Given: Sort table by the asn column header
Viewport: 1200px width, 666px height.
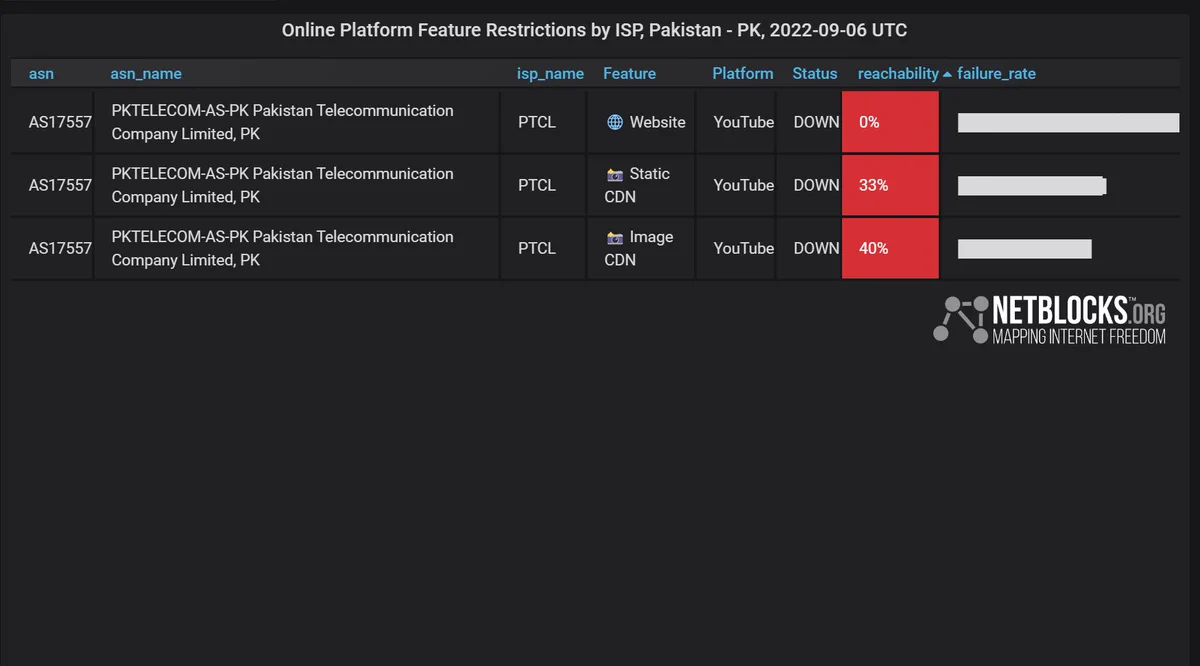Looking at the screenshot, I should point(41,73).
